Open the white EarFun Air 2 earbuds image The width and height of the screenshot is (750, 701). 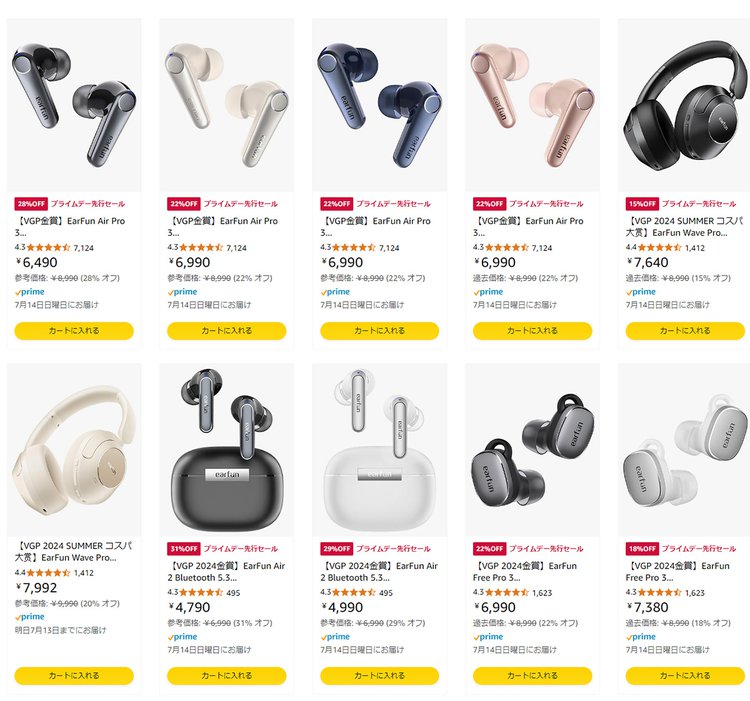[379, 449]
